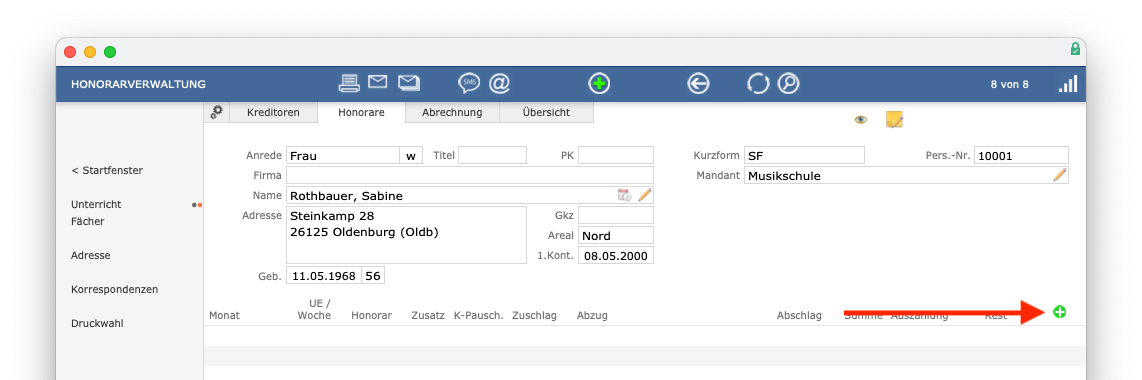Select the Honorare tab
This screenshot has height=380, width=1142.
pyautogui.click(x=361, y=112)
